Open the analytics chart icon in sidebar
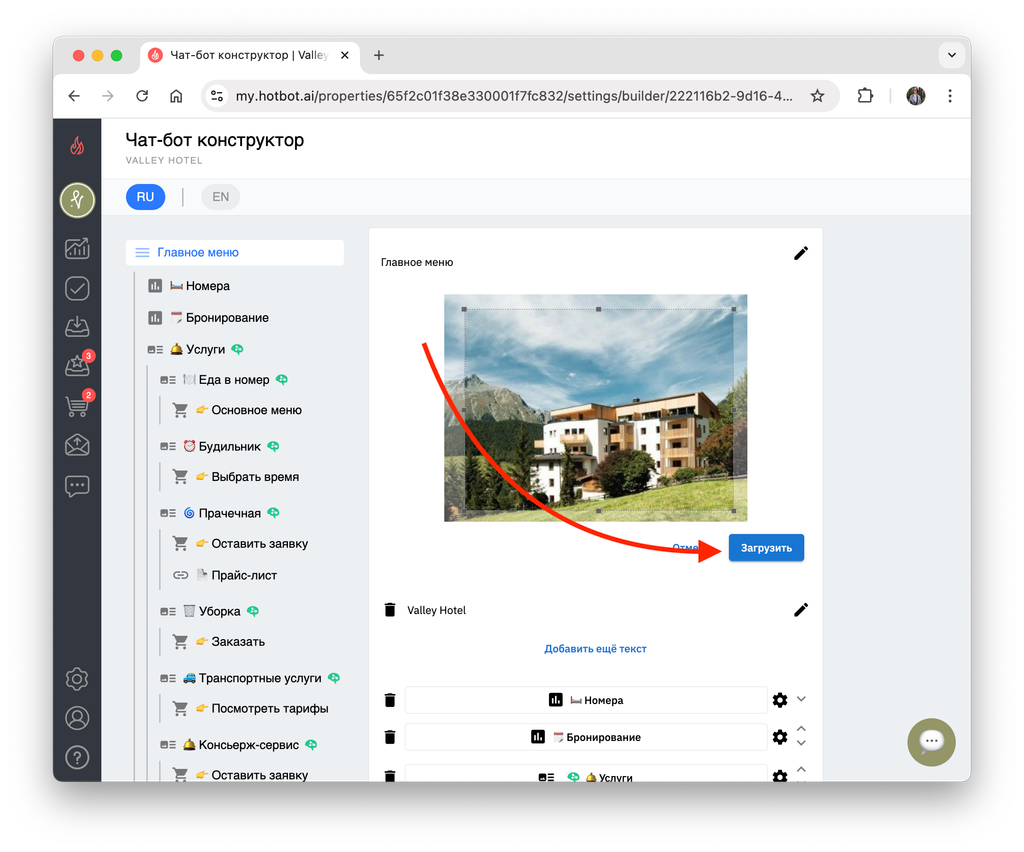The width and height of the screenshot is (1024, 852). point(77,248)
